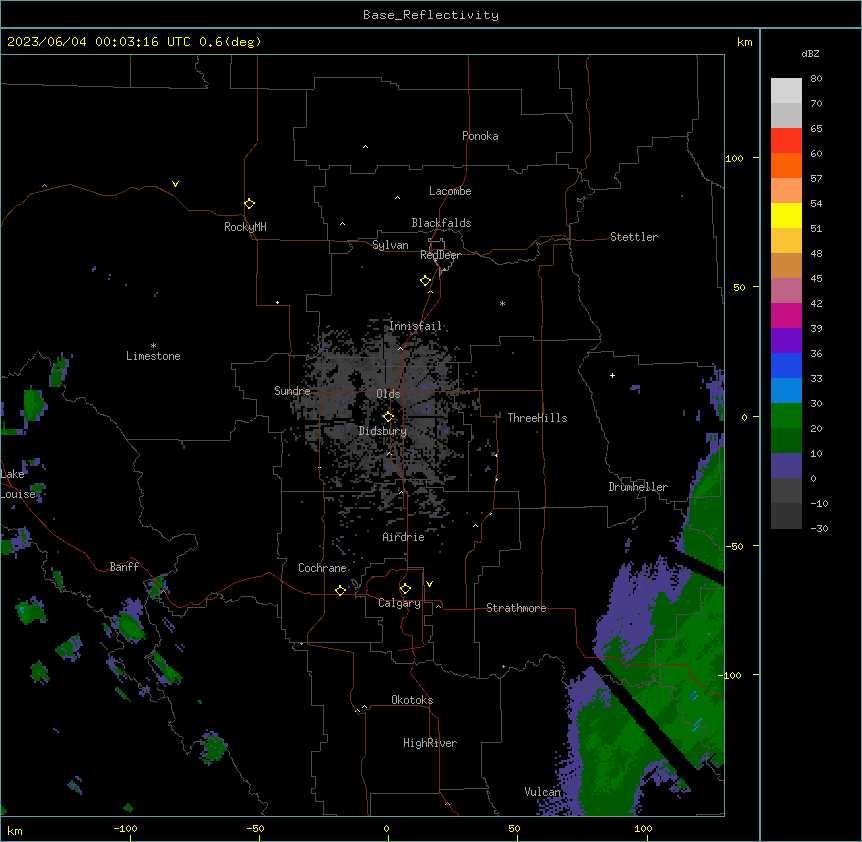Click the Stettler city label
The height and width of the screenshot is (842, 862).
pyautogui.click(x=634, y=237)
